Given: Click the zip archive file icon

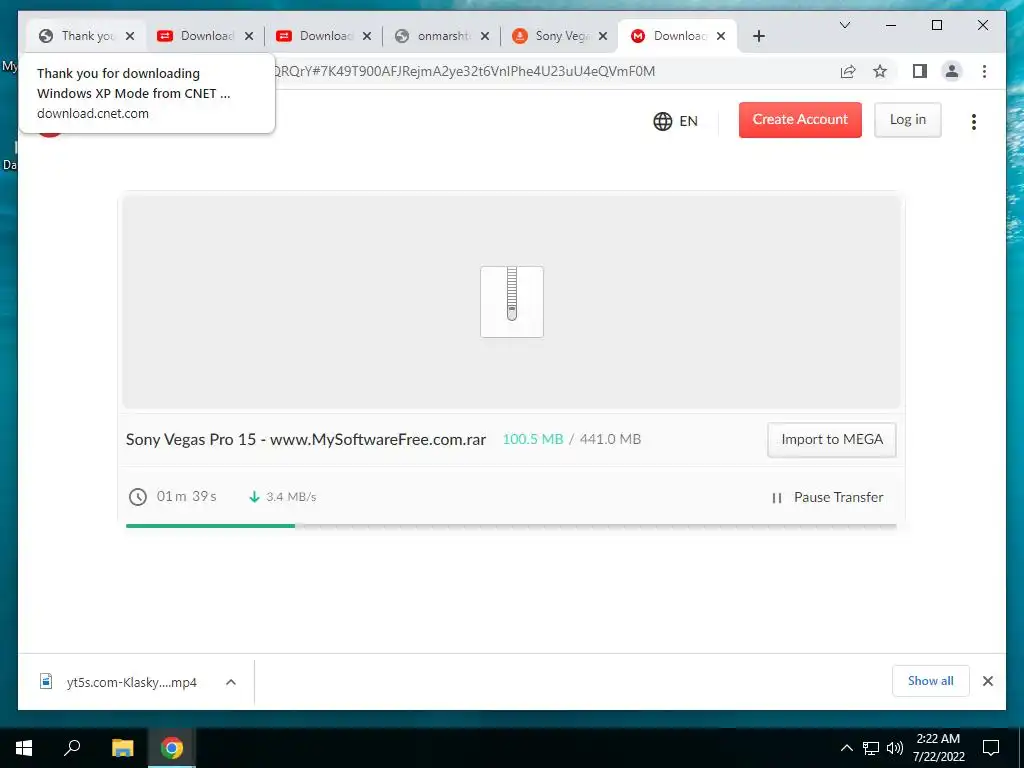Looking at the screenshot, I should [512, 302].
